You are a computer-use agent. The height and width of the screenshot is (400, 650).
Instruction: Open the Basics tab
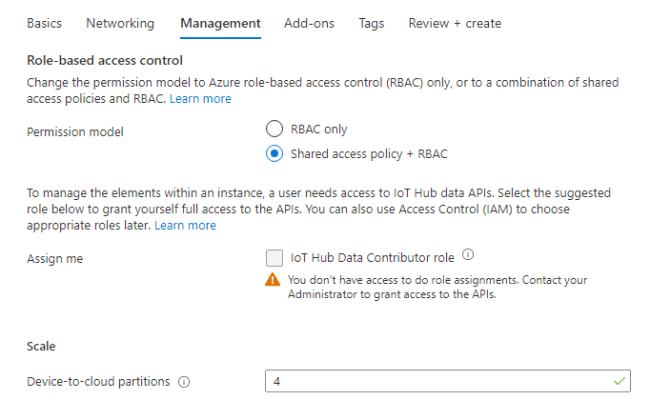[44, 24]
